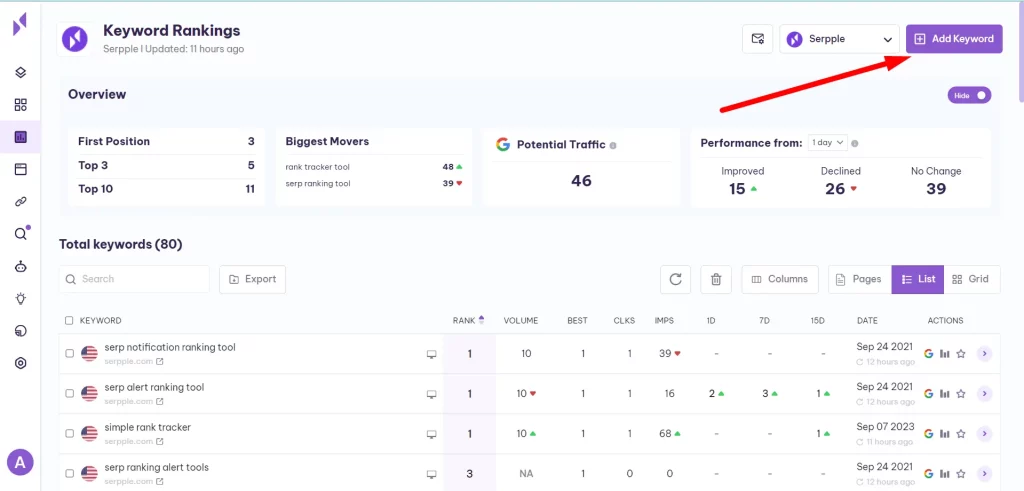Click the Potential Traffic value 46
This screenshot has width=1024, height=491.
581,181
